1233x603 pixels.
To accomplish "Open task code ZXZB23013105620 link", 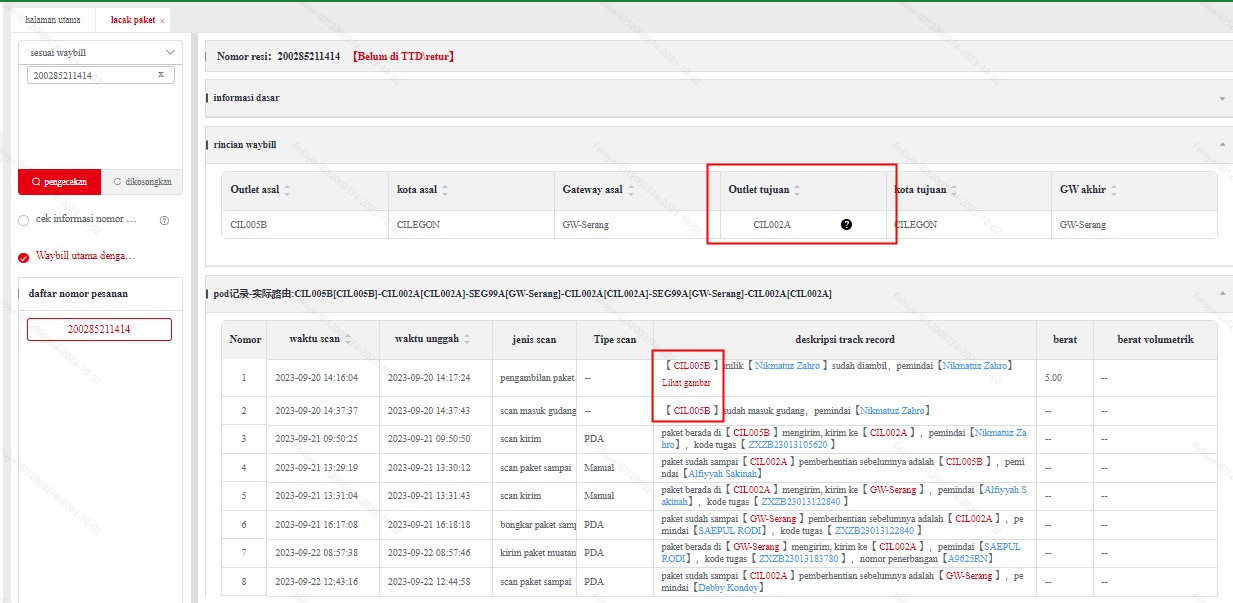I will coord(788,444).
